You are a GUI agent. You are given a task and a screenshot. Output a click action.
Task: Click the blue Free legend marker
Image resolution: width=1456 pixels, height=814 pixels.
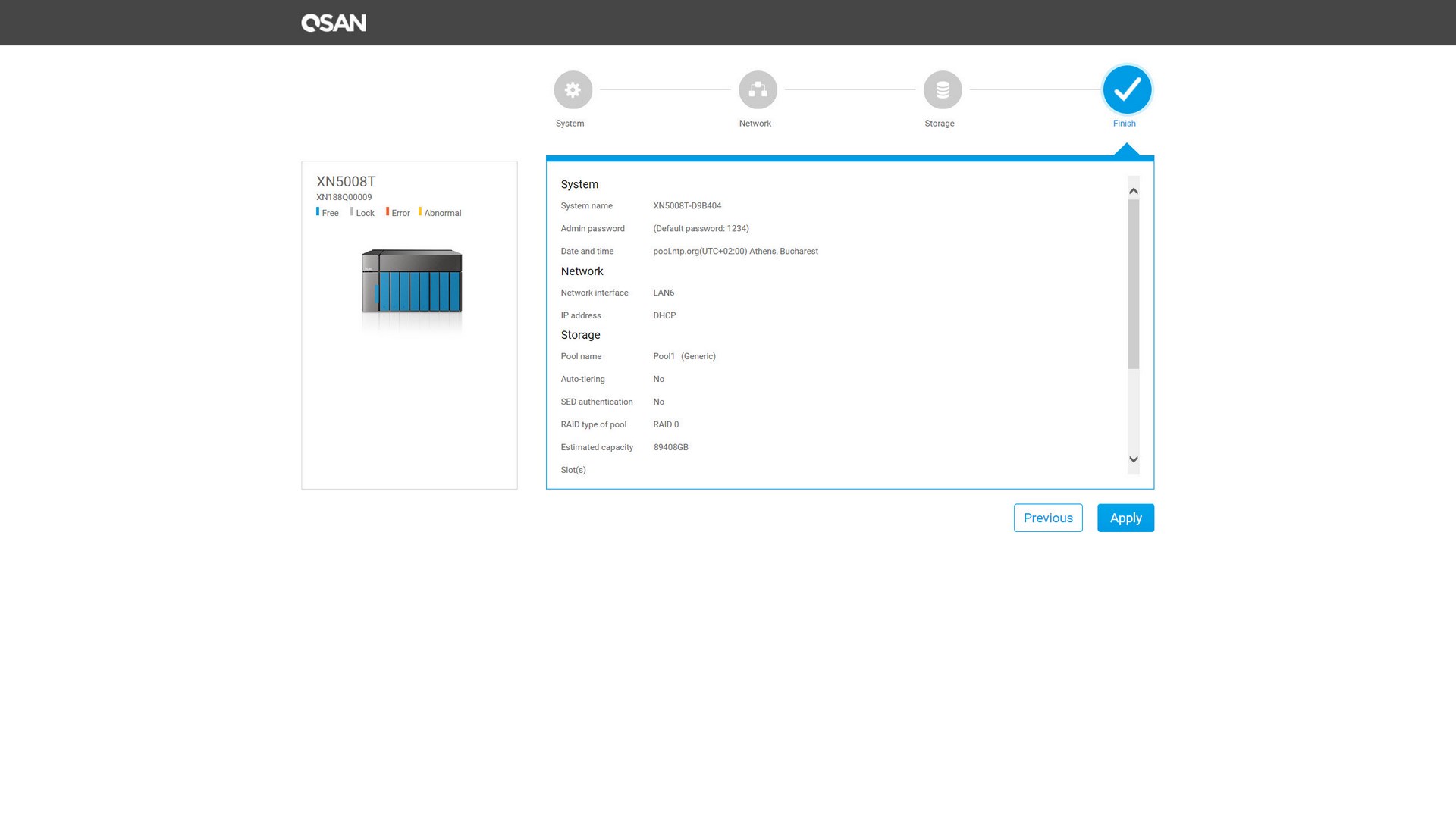[318, 211]
